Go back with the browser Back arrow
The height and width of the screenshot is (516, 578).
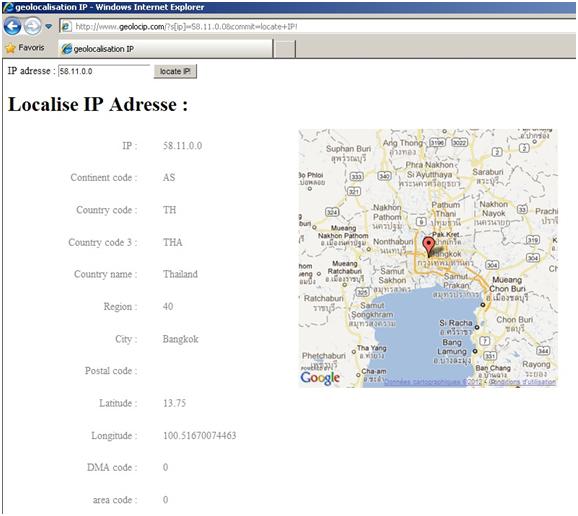click(x=12, y=27)
